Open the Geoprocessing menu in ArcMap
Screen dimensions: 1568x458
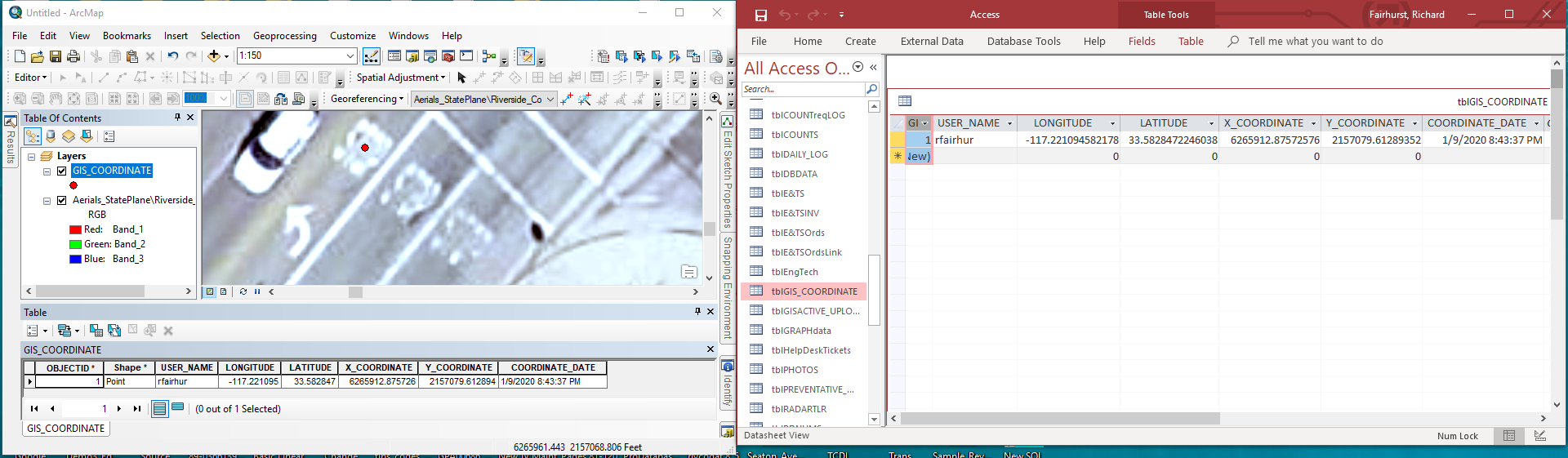click(285, 36)
